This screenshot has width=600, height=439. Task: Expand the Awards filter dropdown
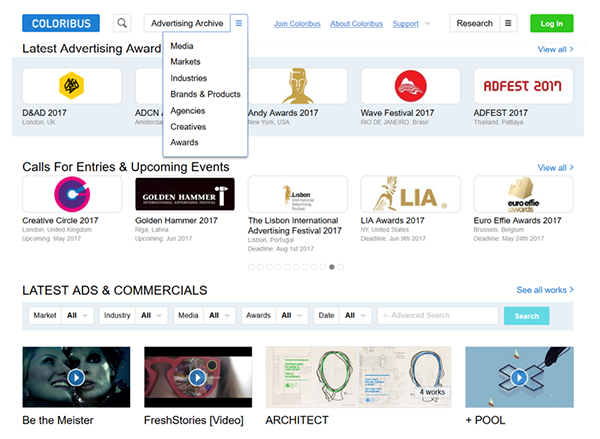(x=292, y=315)
